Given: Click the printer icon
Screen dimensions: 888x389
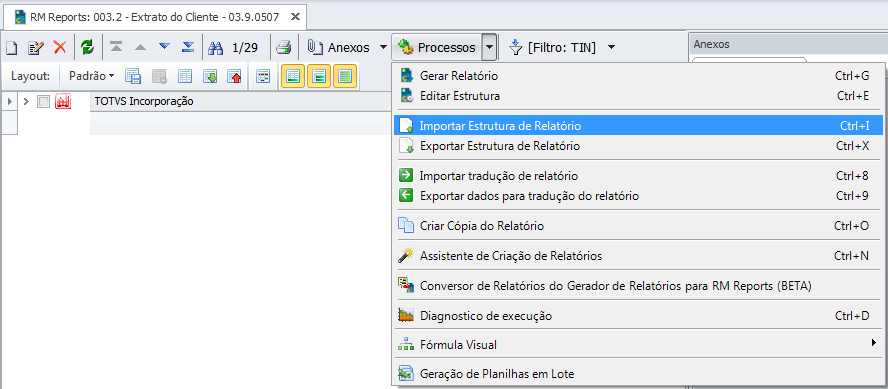Looking at the screenshot, I should pyautogui.click(x=284, y=48).
